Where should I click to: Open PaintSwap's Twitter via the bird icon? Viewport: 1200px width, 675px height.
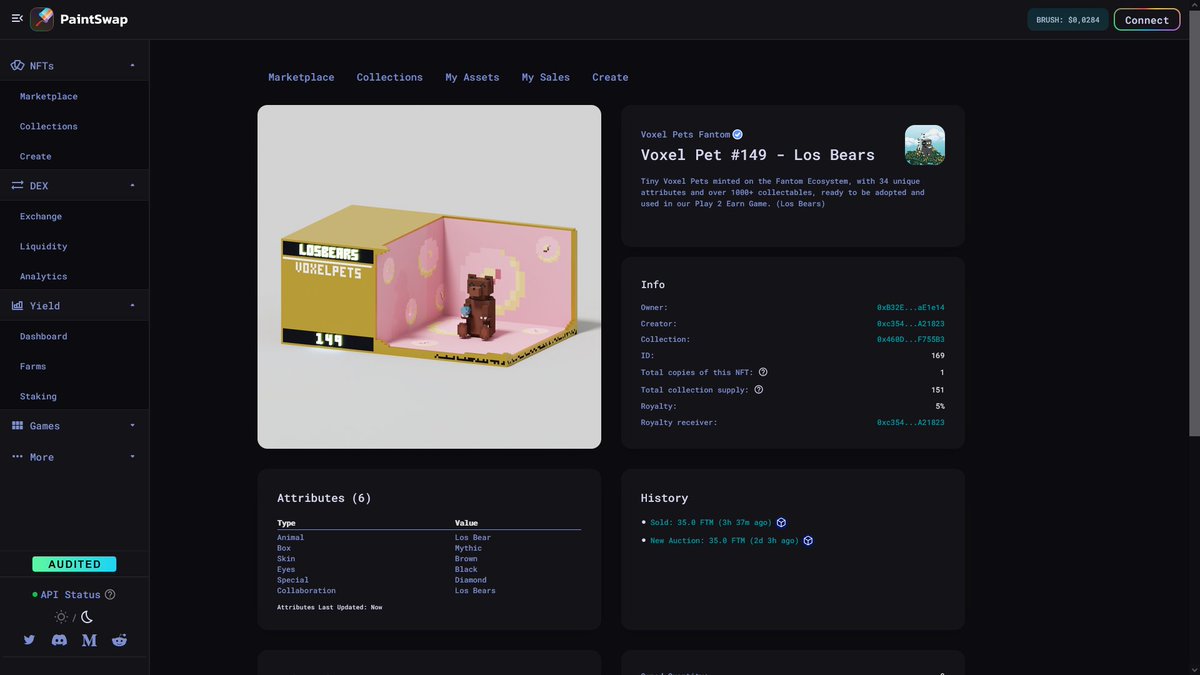click(x=29, y=640)
